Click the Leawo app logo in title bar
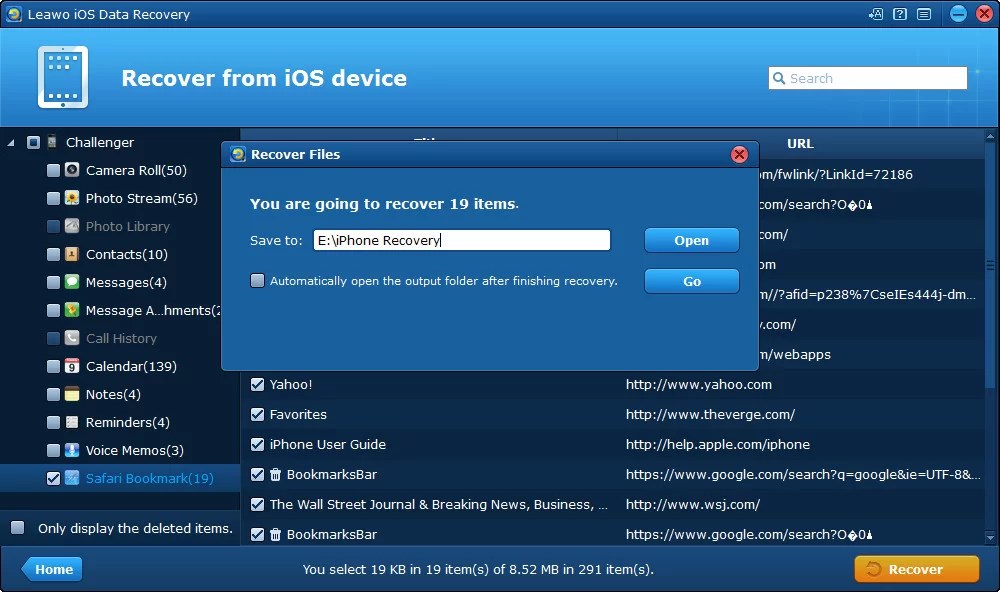Image resolution: width=1000 pixels, height=592 pixels. point(14,14)
